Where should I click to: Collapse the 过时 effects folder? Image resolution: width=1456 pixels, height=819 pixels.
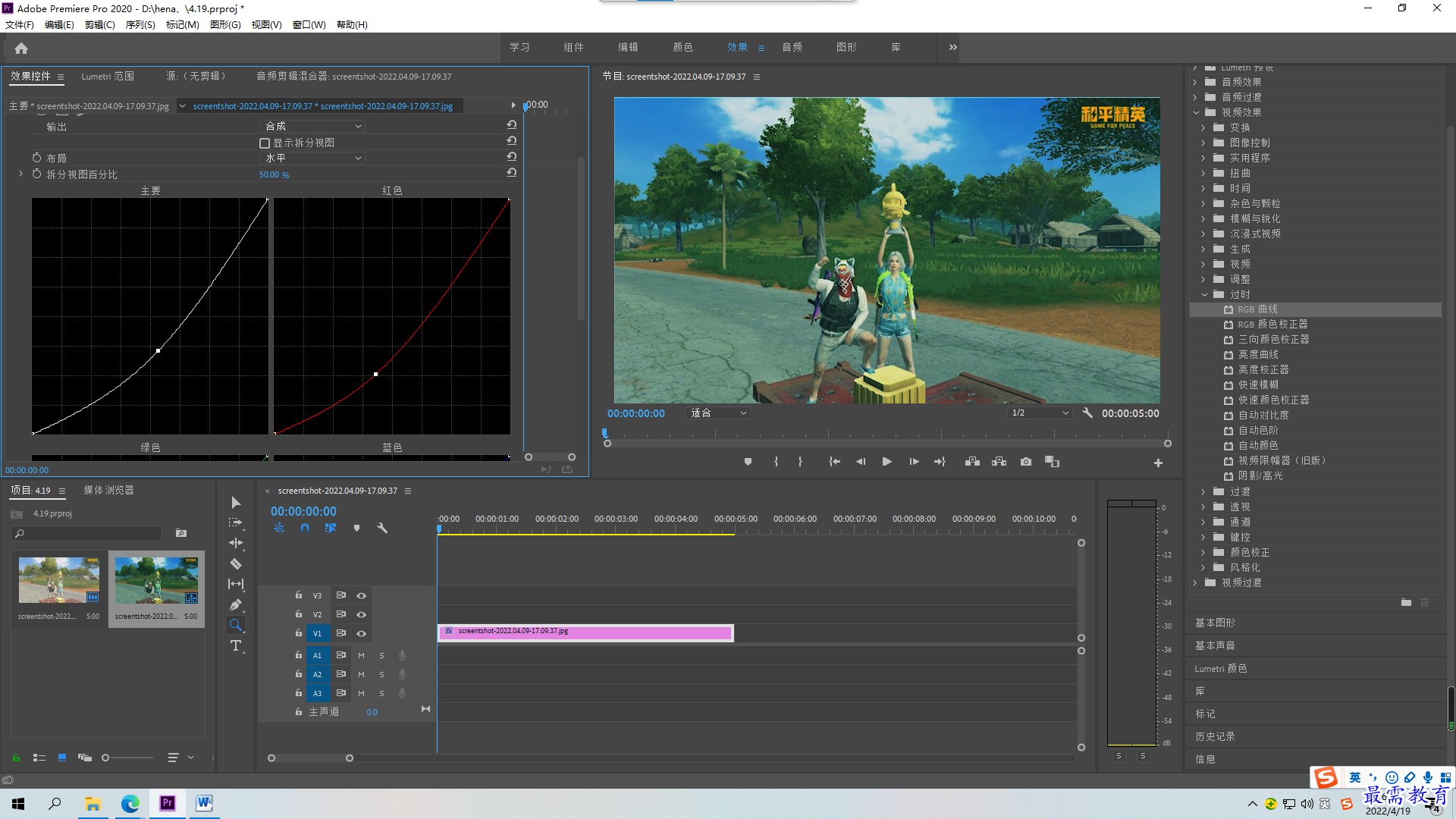(x=1204, y=295)
